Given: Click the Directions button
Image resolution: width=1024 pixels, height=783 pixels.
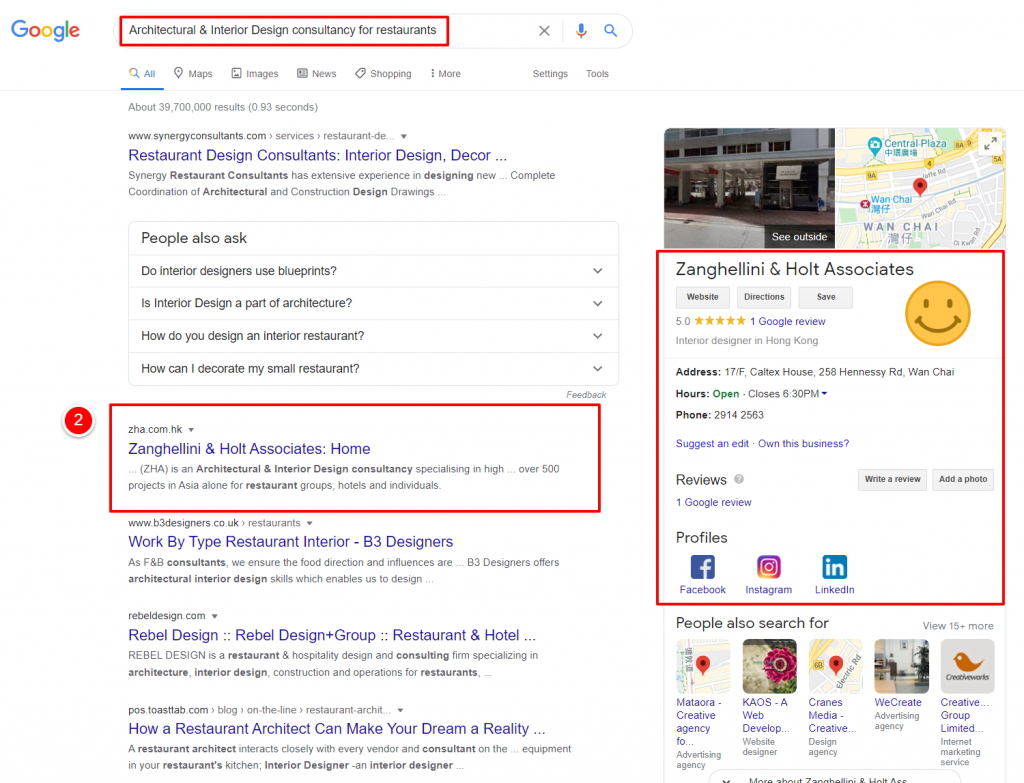Looking at the screenshot, I should tap(764, 297).
